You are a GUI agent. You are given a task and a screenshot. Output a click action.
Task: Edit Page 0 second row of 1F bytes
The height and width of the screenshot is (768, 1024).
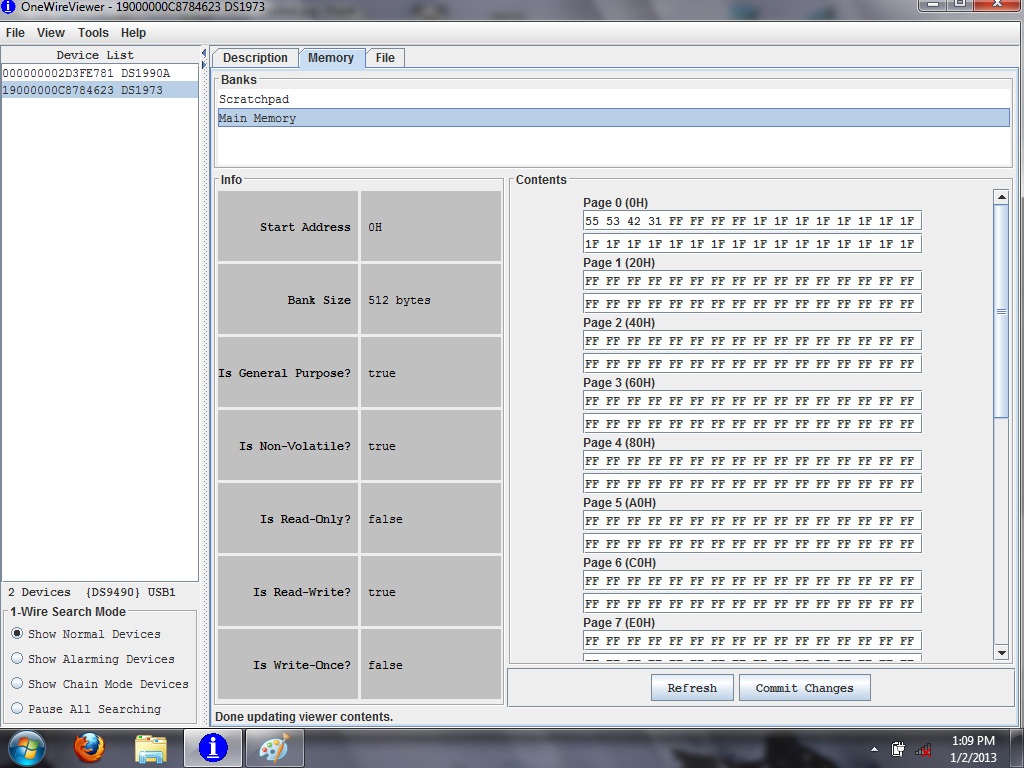click(x=752, y=244)
